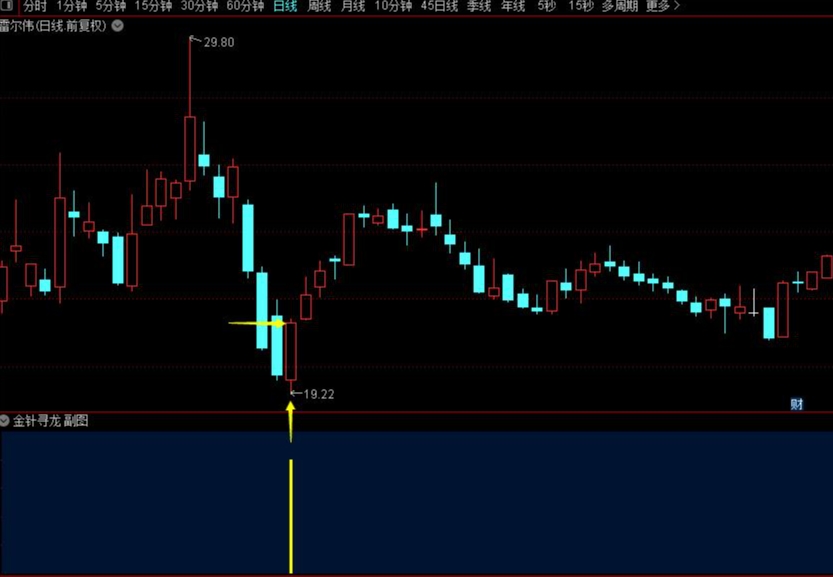The height and width of the screenshot is (577, 833).
Task: Expand the 更多 more periods menu
Action: (x=663, y=6)
